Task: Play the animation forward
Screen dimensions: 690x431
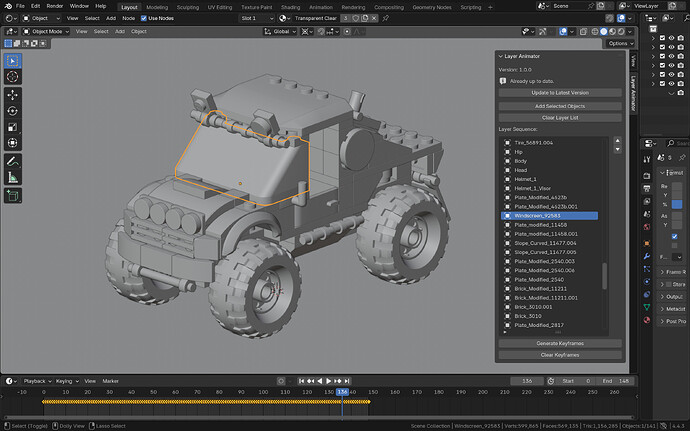Action: click(328, 381)
